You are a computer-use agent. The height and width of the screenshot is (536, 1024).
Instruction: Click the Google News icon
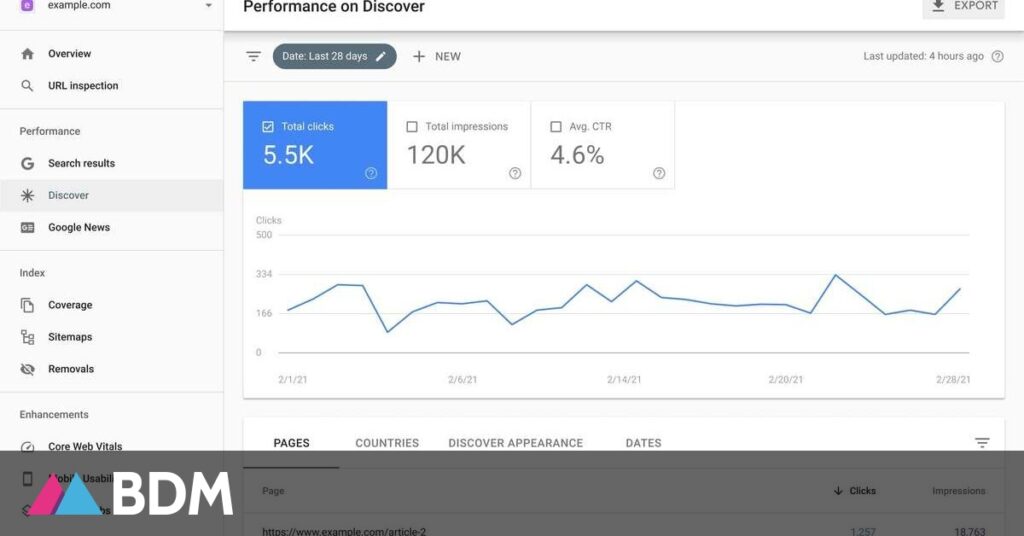(x=27, y=227)
